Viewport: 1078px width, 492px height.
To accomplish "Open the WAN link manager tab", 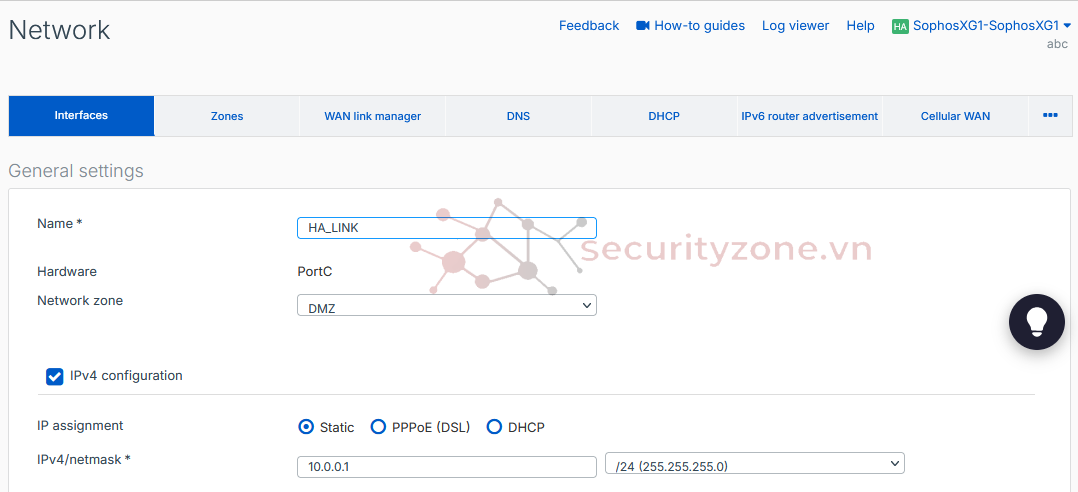I will 372,116.
